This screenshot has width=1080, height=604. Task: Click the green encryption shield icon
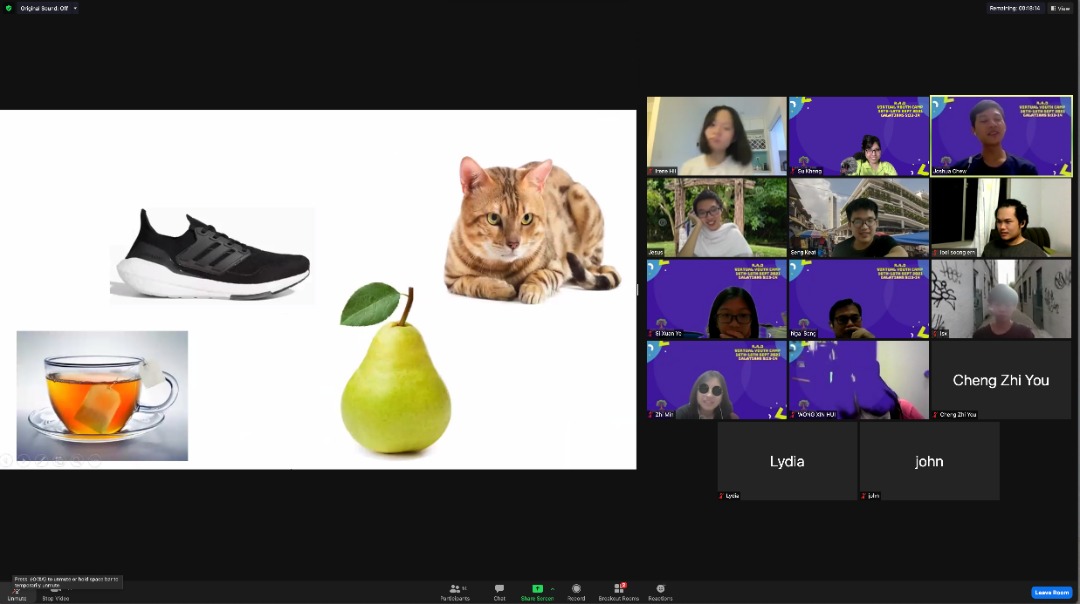pyautogui.click(x=9, y=8)
